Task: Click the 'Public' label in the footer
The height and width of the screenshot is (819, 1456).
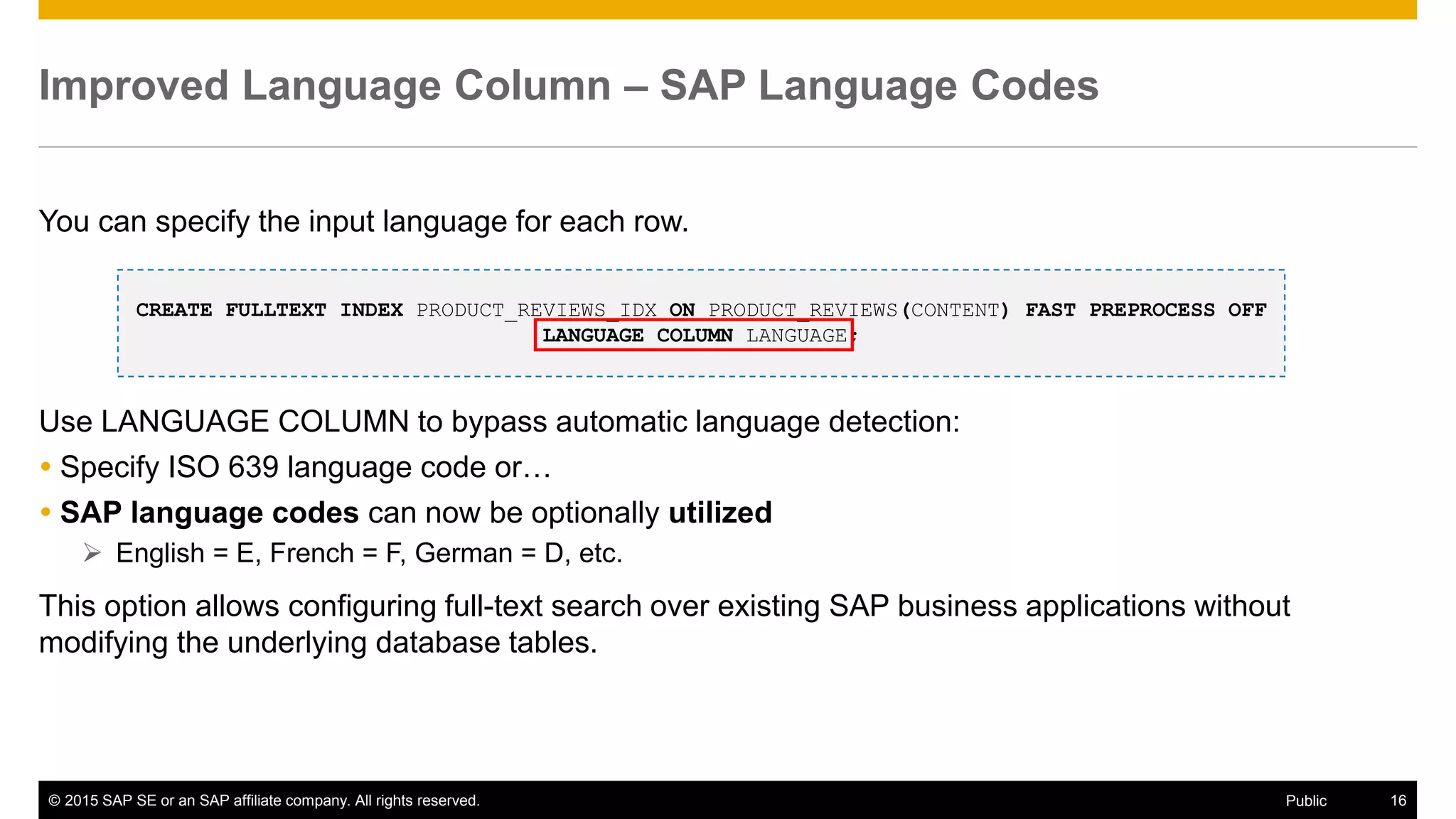Action: [x=1306, y=801]
